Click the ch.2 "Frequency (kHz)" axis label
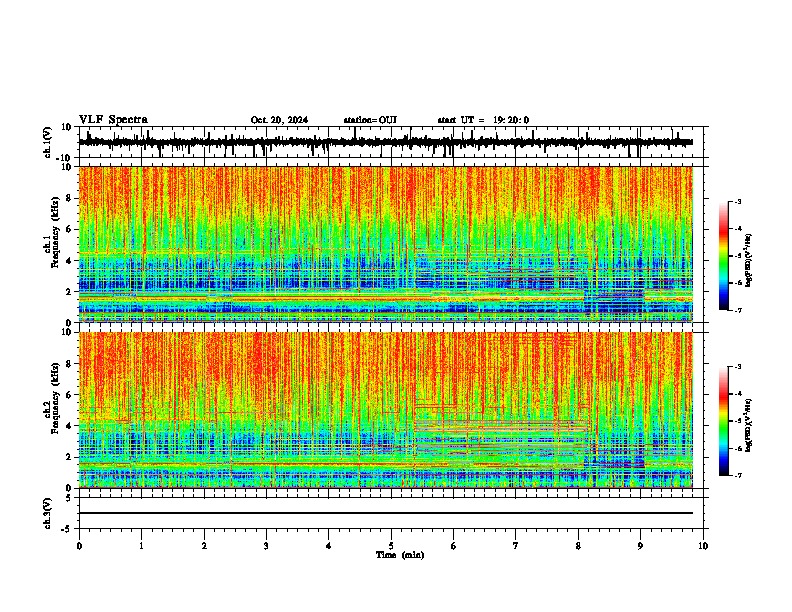The image size is (792, 612). click(55, 398)
